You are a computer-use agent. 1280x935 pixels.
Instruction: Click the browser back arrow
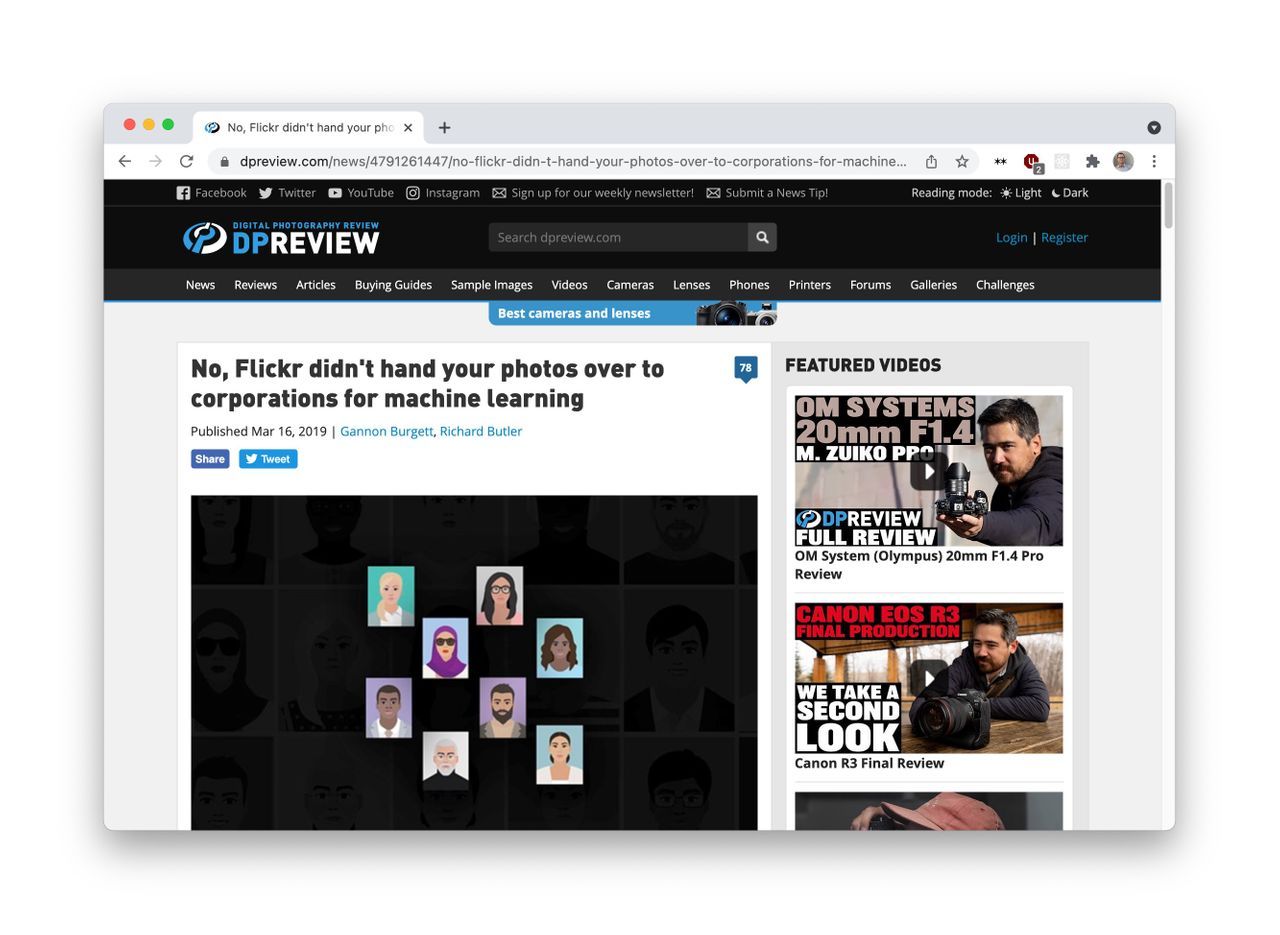124,161
